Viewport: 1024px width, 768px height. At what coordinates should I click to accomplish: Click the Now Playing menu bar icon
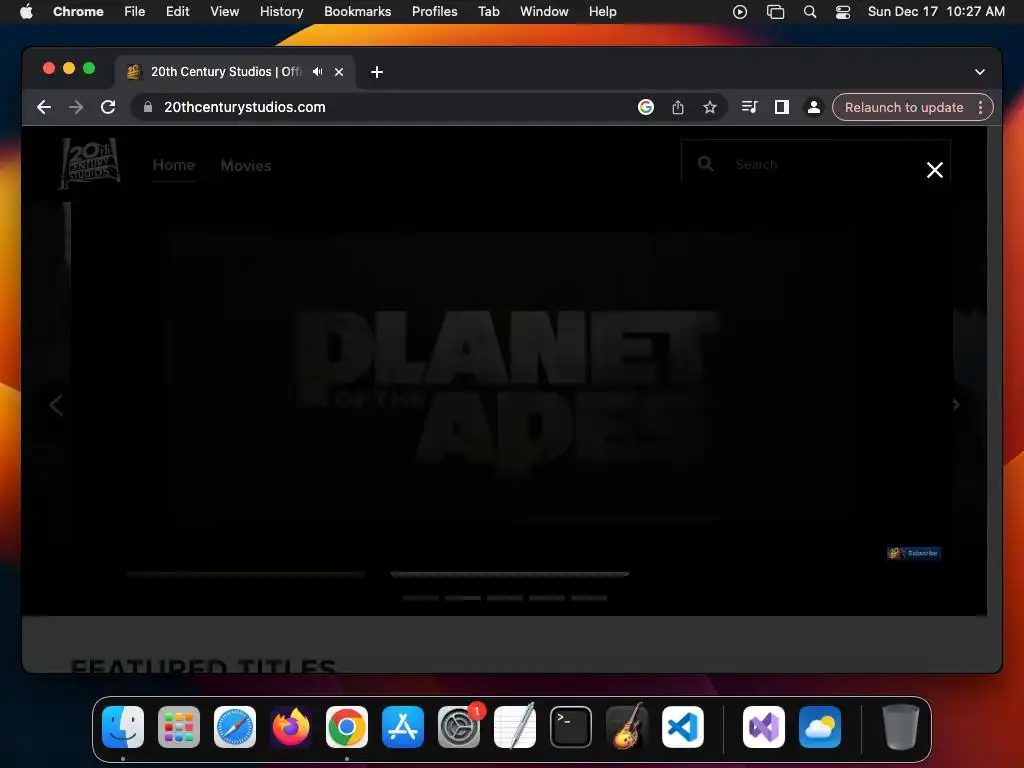click(x=740, y=11)
